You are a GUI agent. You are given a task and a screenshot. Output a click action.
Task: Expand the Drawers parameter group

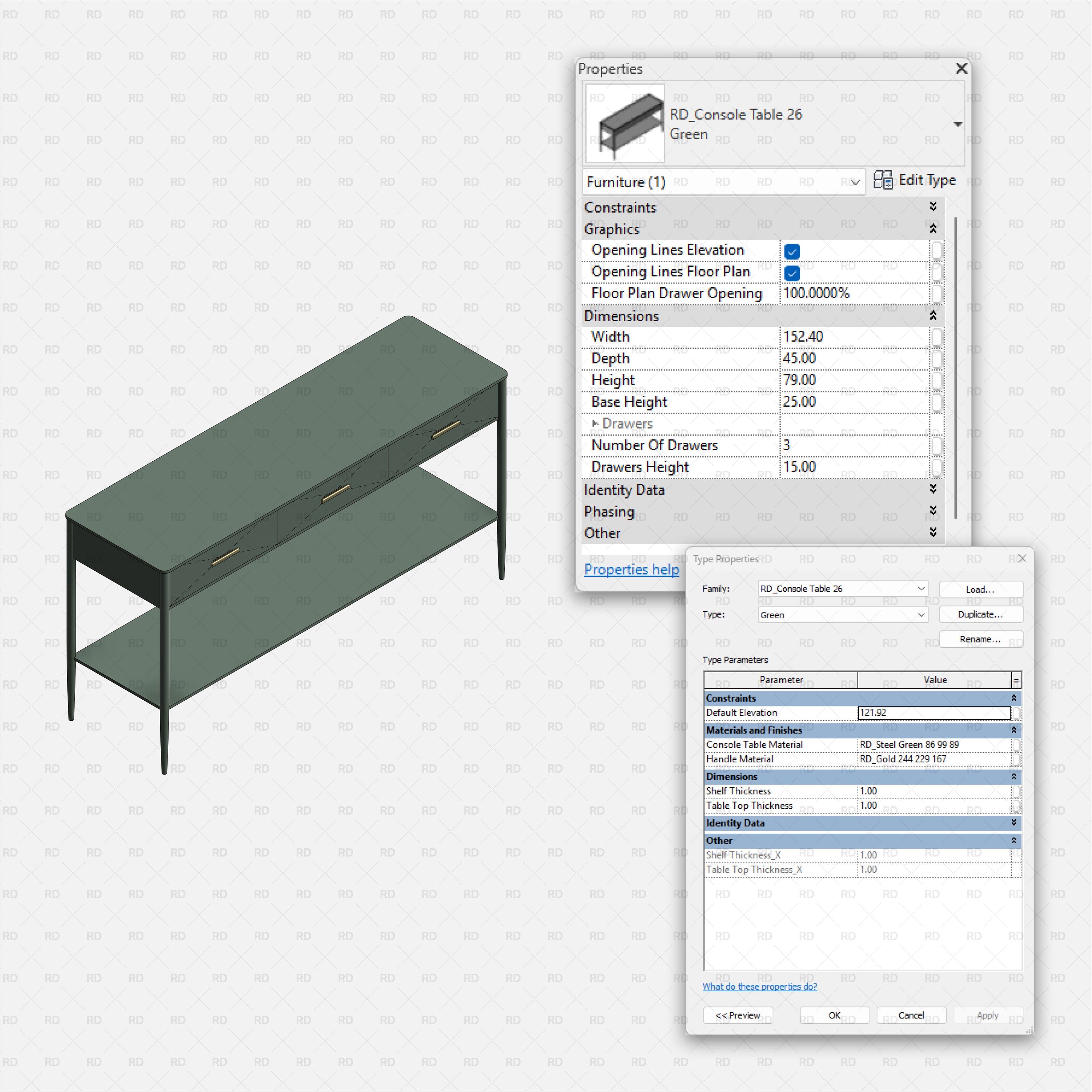595,423
